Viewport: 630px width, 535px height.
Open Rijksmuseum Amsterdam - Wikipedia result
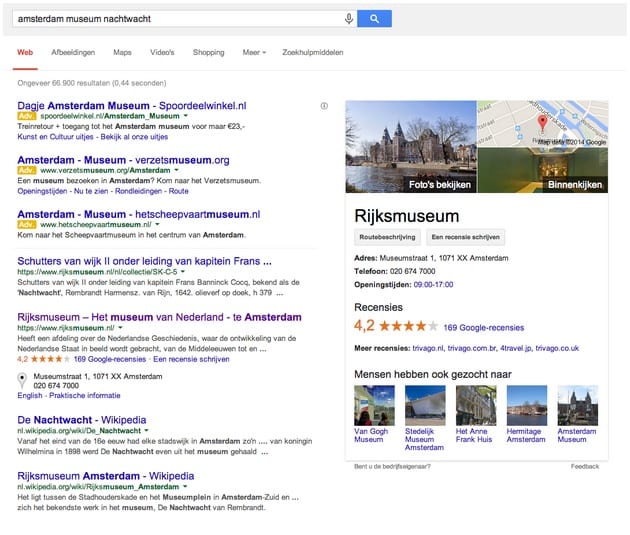[106, 476]
